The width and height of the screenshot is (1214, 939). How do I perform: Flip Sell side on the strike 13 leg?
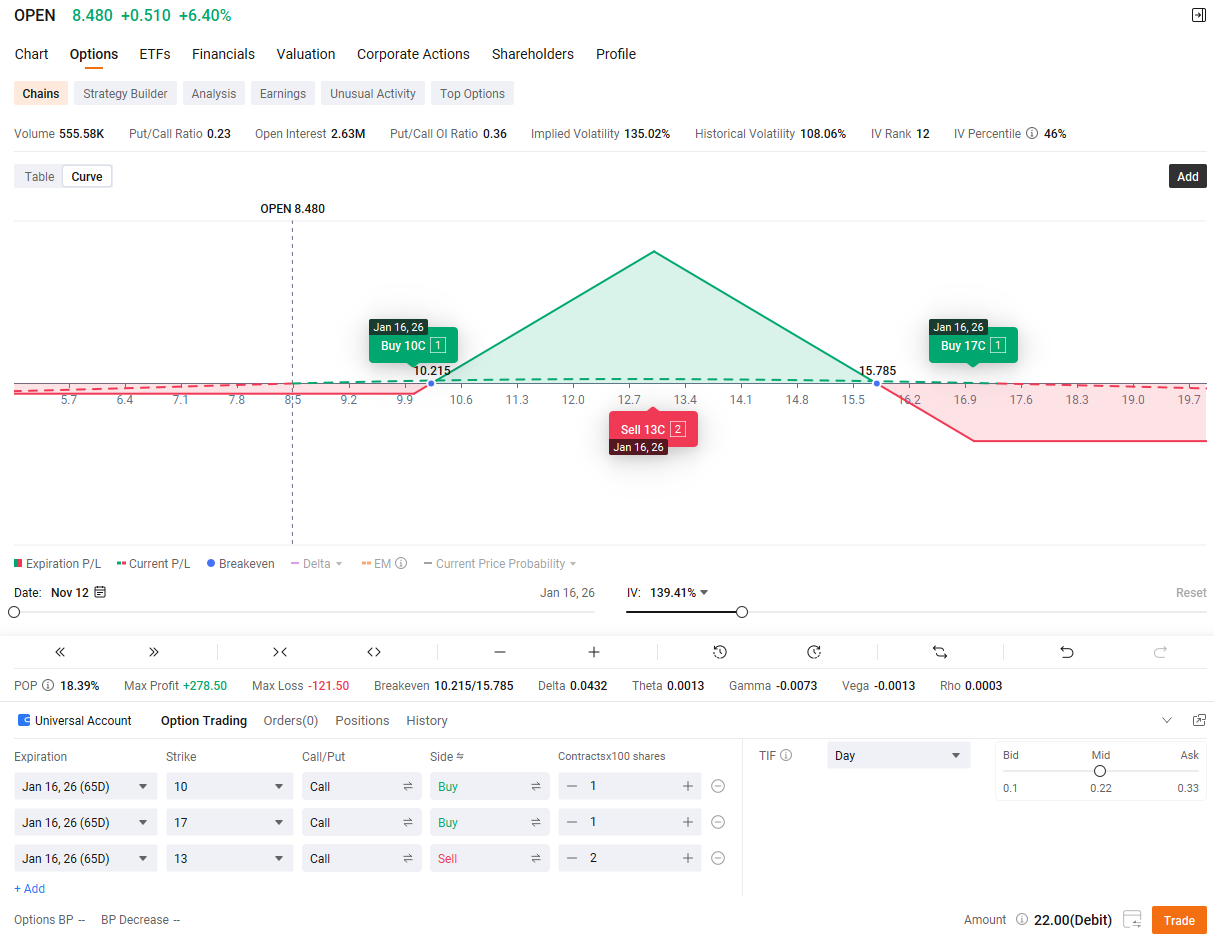[x=536, y=858]
